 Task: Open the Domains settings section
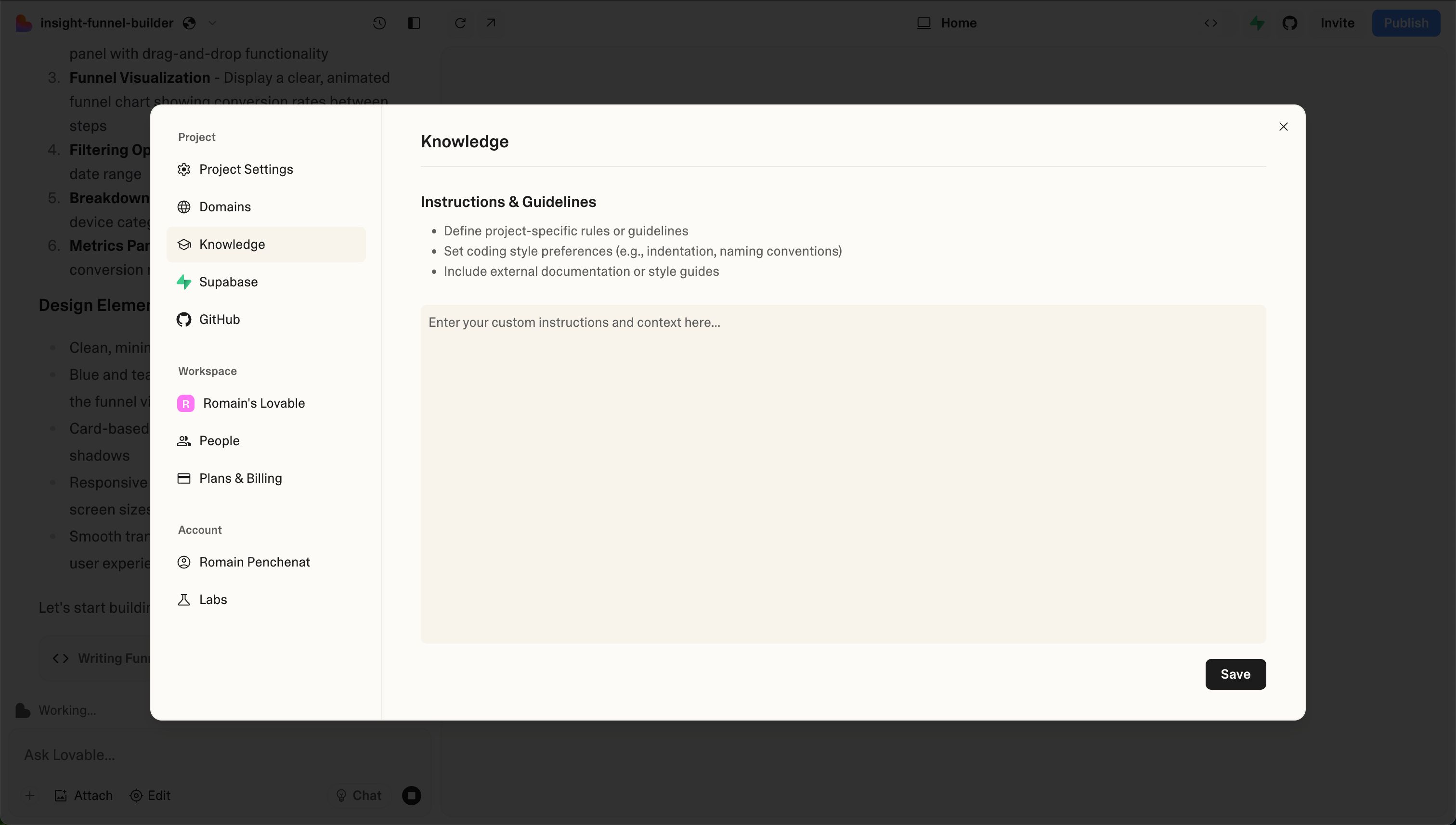click(266, 207)
